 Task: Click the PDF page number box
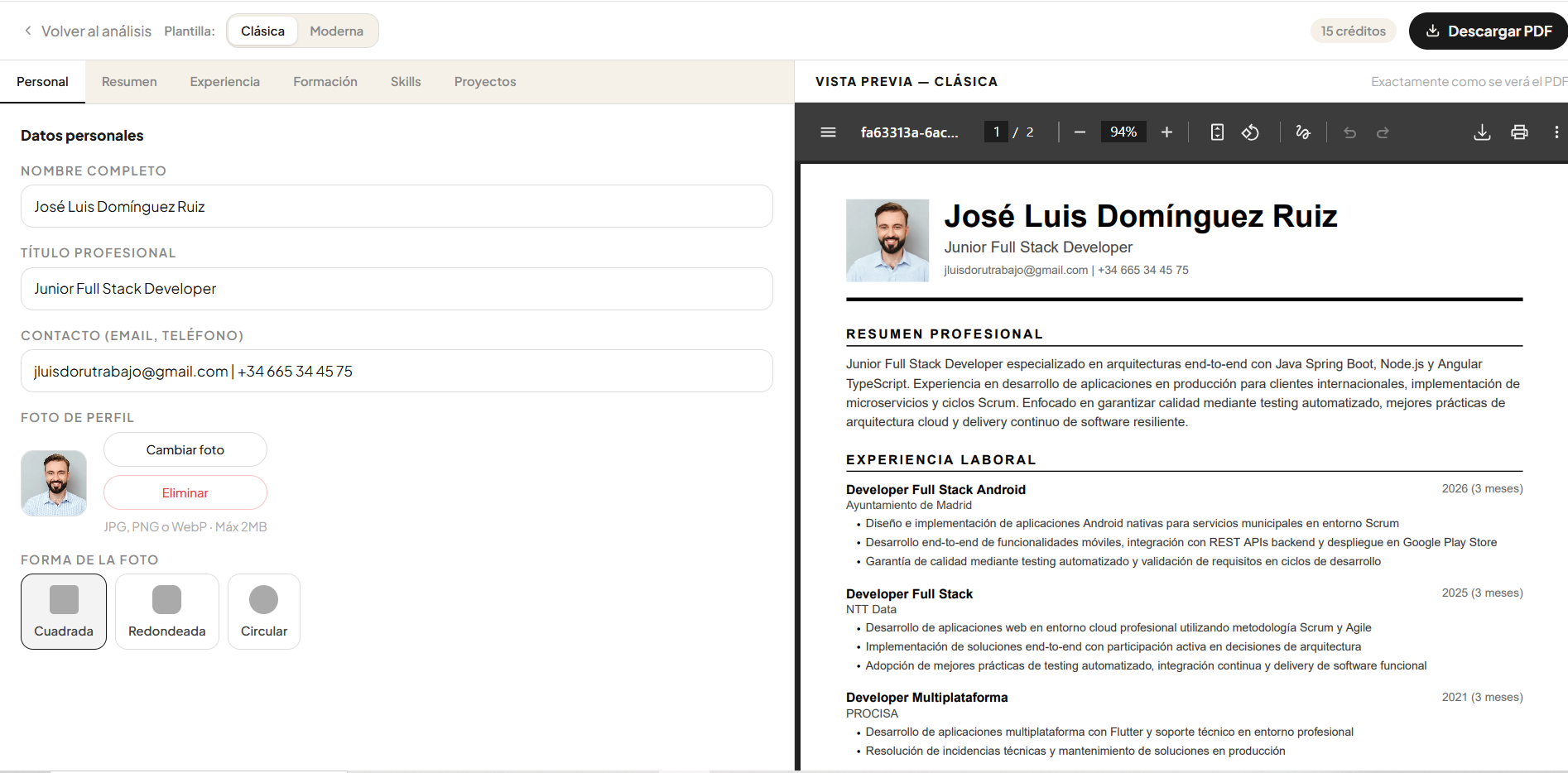pos(996,132)
